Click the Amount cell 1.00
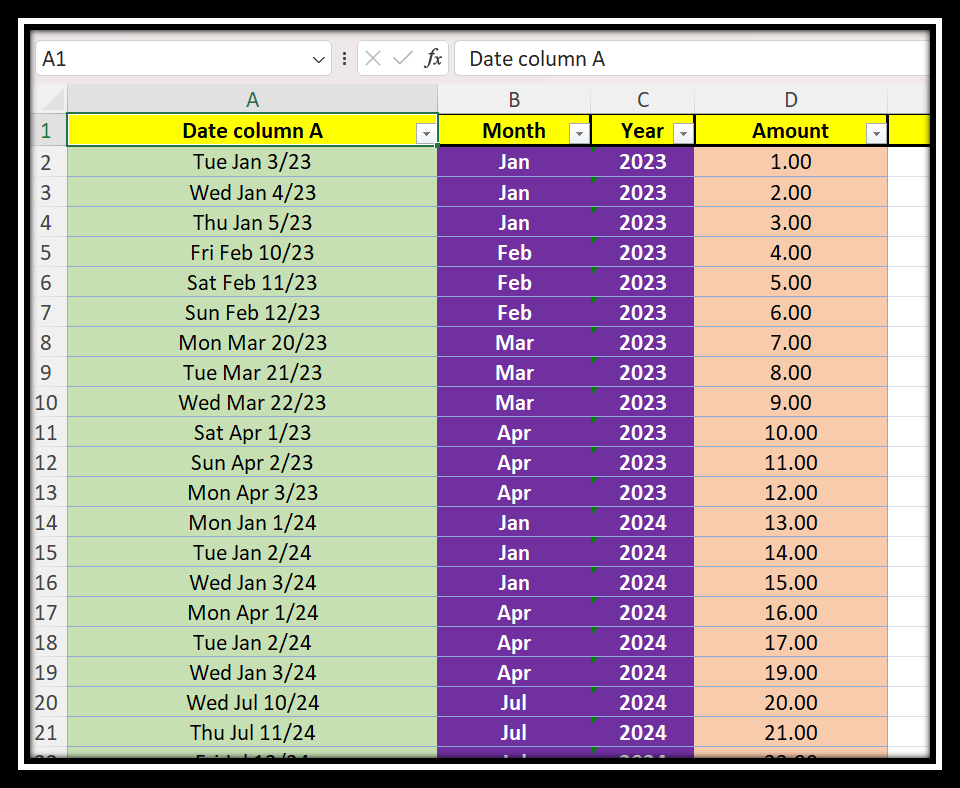The image size is (960, 788). coord(791,162)
